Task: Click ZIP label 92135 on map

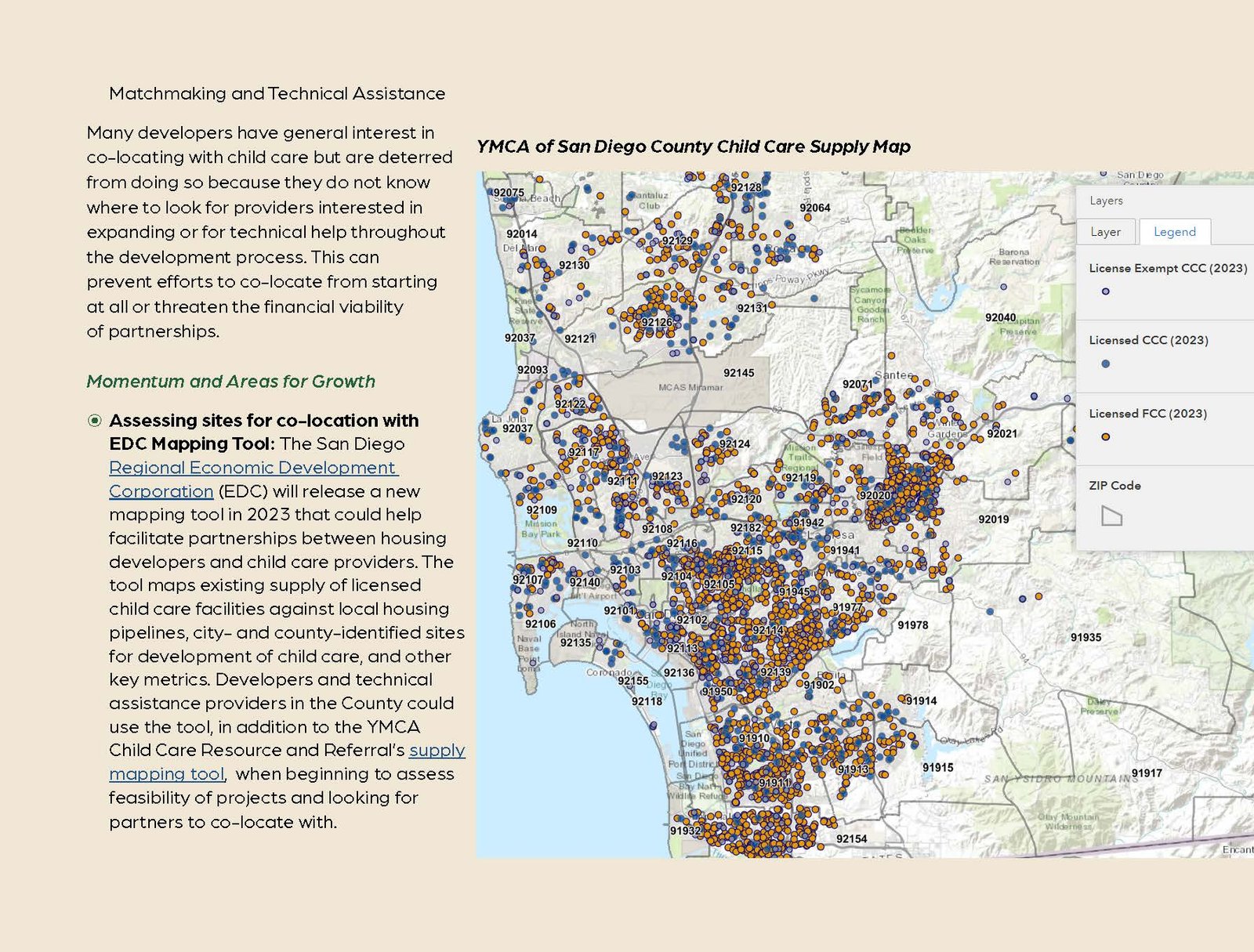Action: 575,643
